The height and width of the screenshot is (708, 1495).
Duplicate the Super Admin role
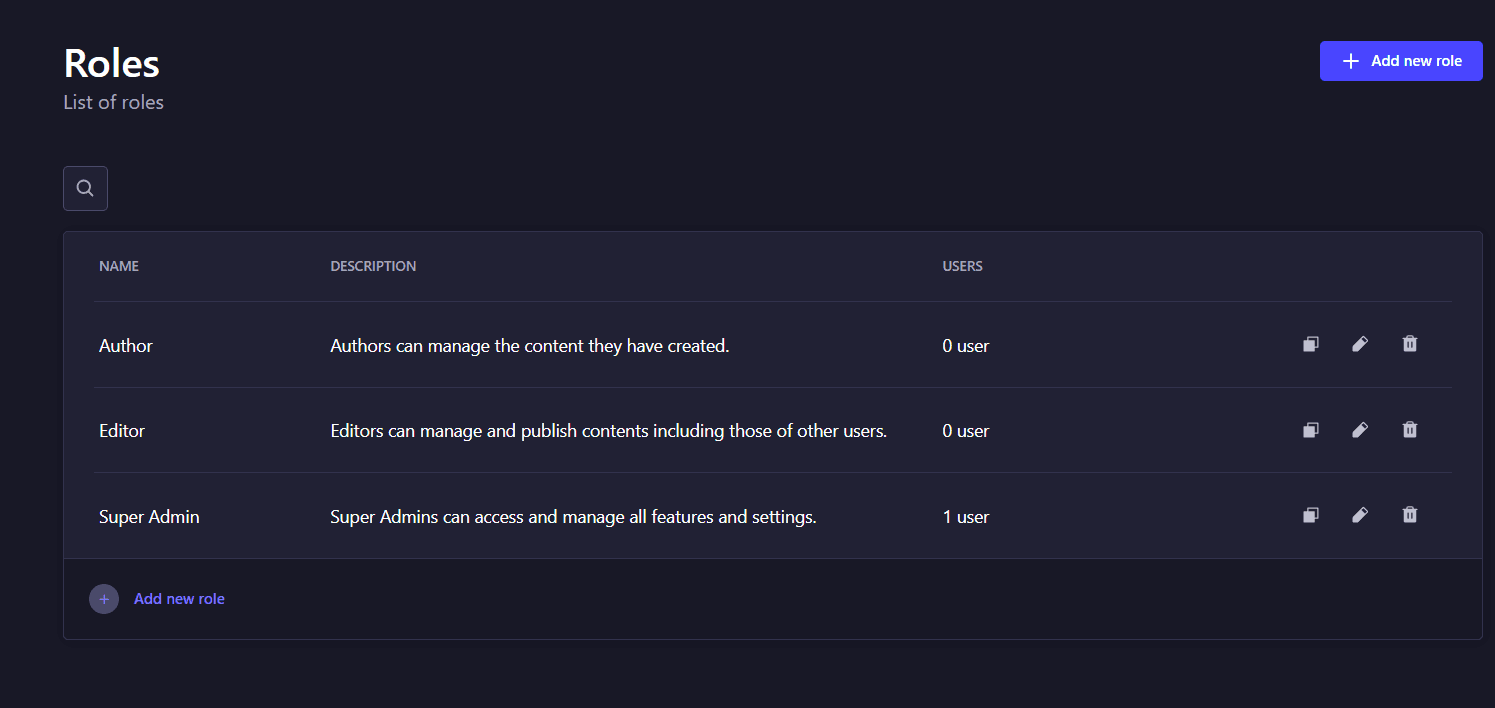click(1310, 515)
